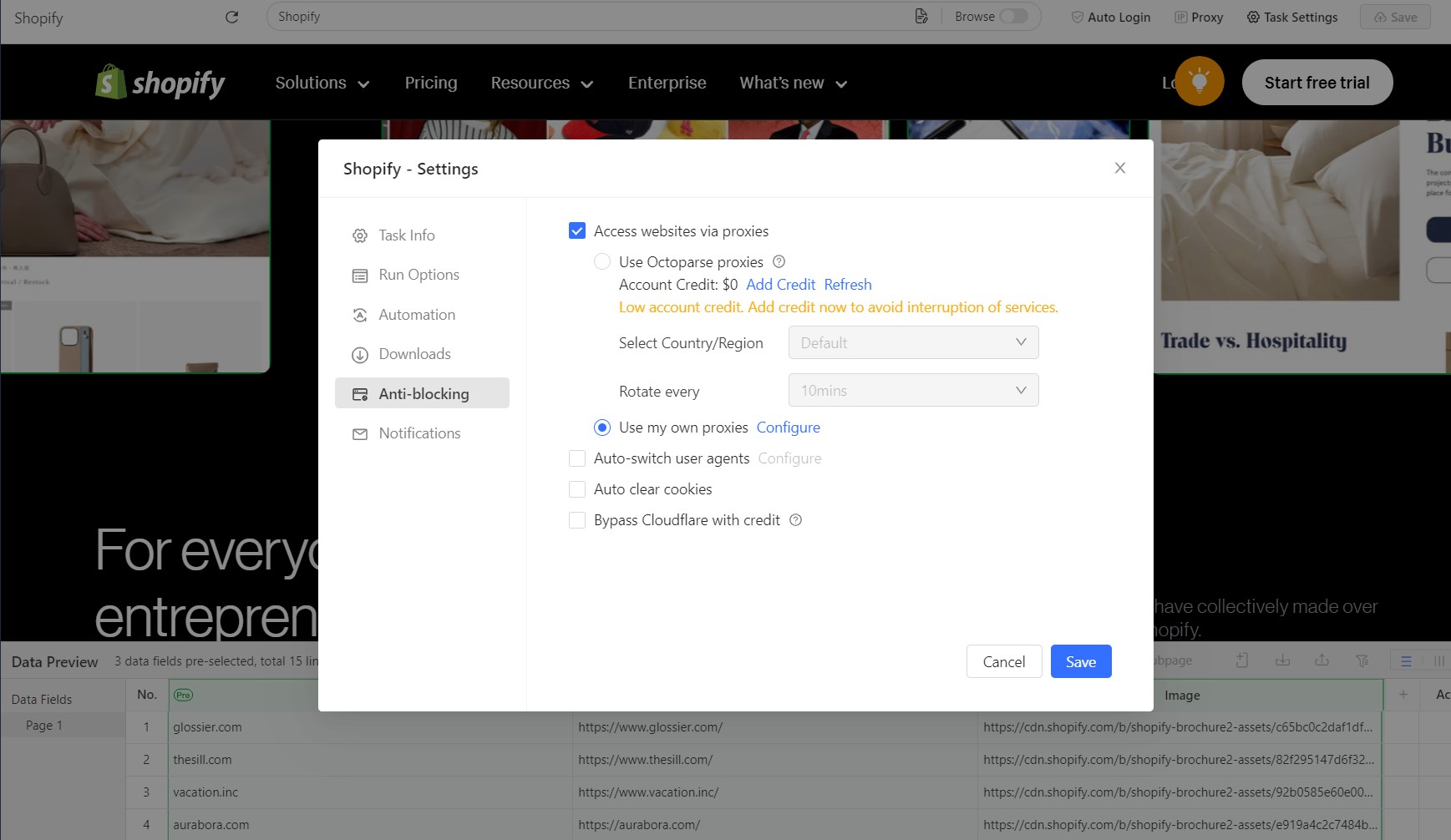Open Select Country/Region dropdown
1451x840 pixels.
click(914, 342)
